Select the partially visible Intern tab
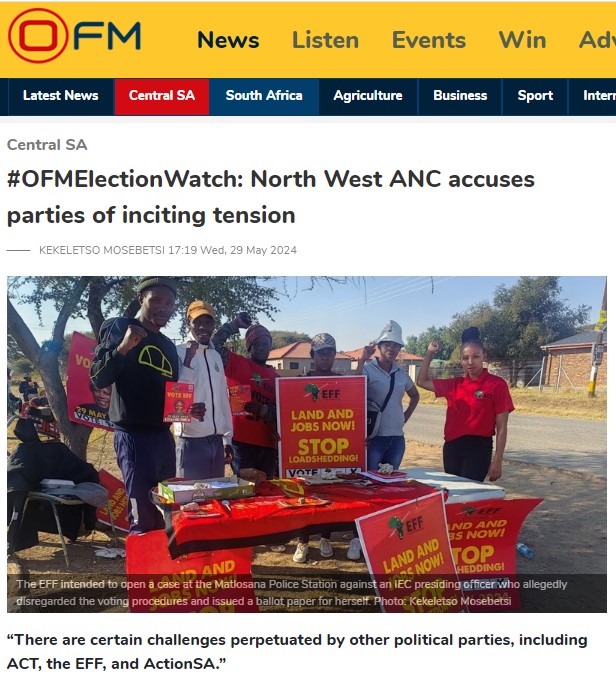 593,96
